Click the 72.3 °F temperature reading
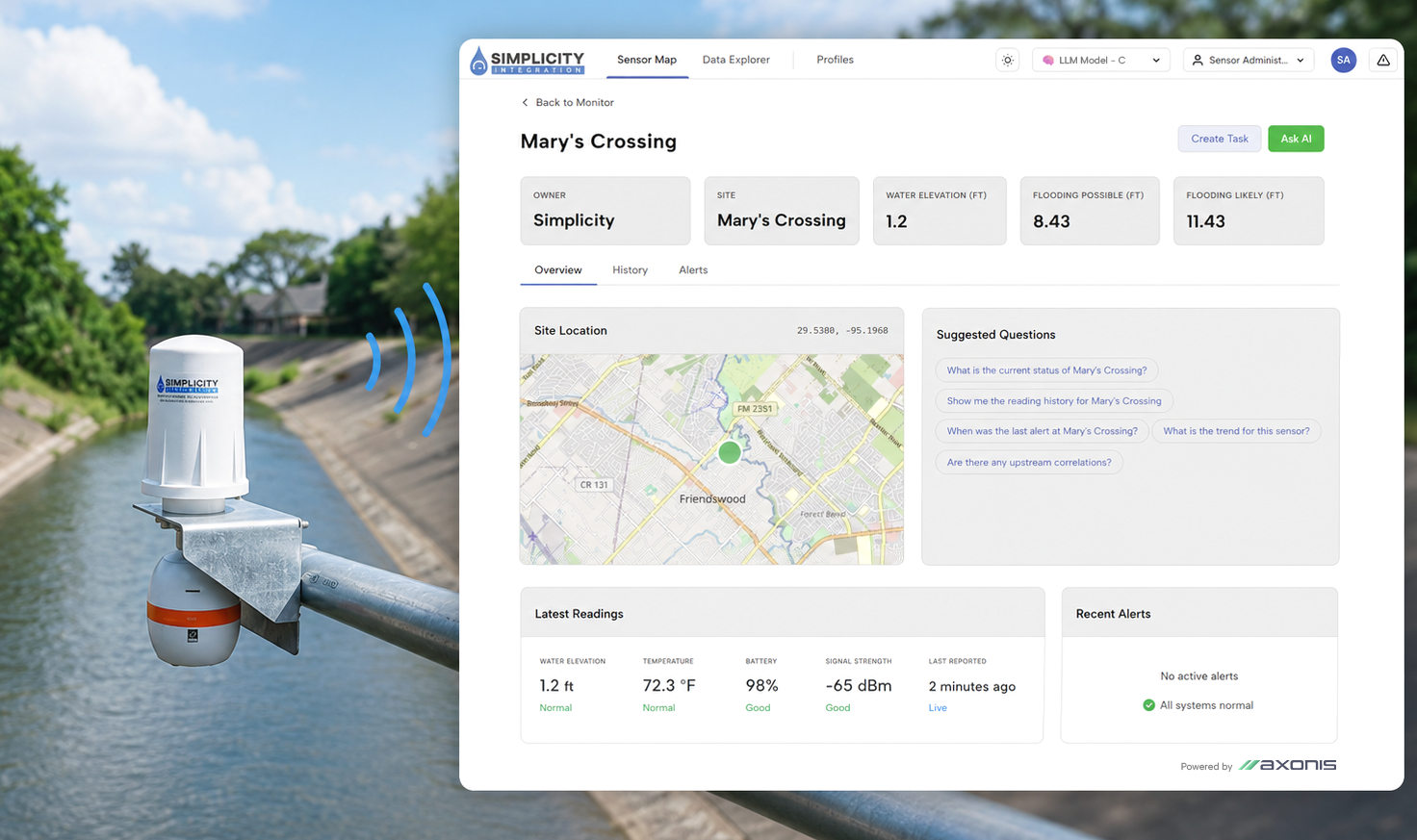The image size is (1417, 840). [x=669, y=686]
